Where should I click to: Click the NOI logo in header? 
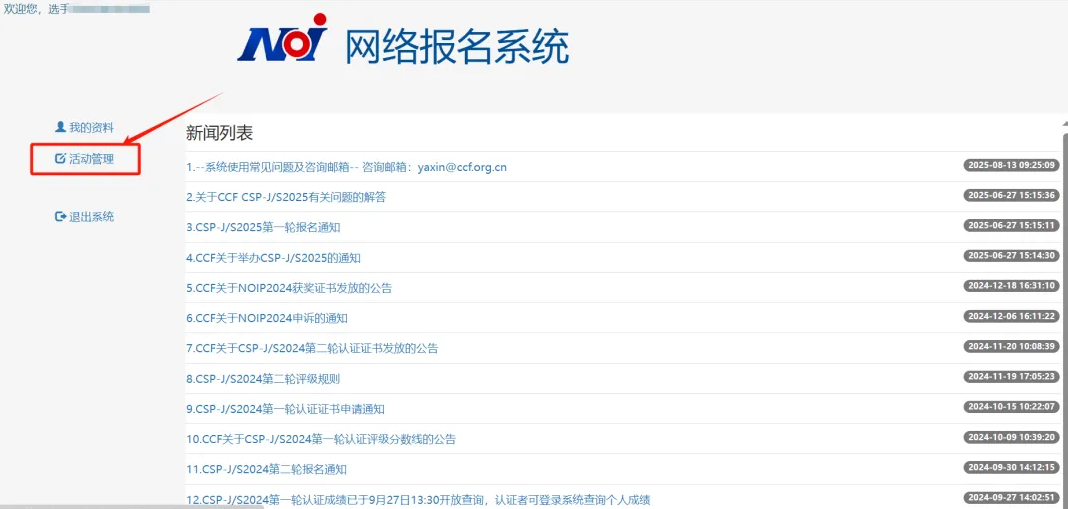tap(283, 42)
